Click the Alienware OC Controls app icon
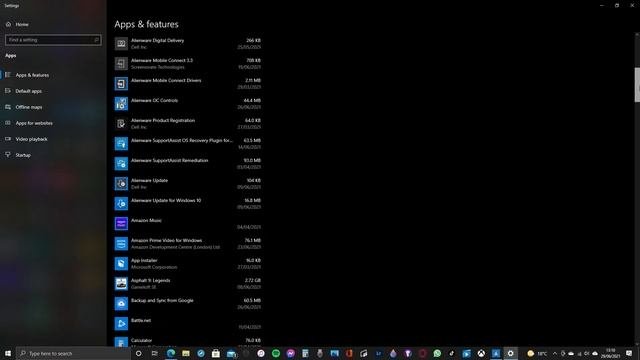640x360 pixels. point(121,104)
